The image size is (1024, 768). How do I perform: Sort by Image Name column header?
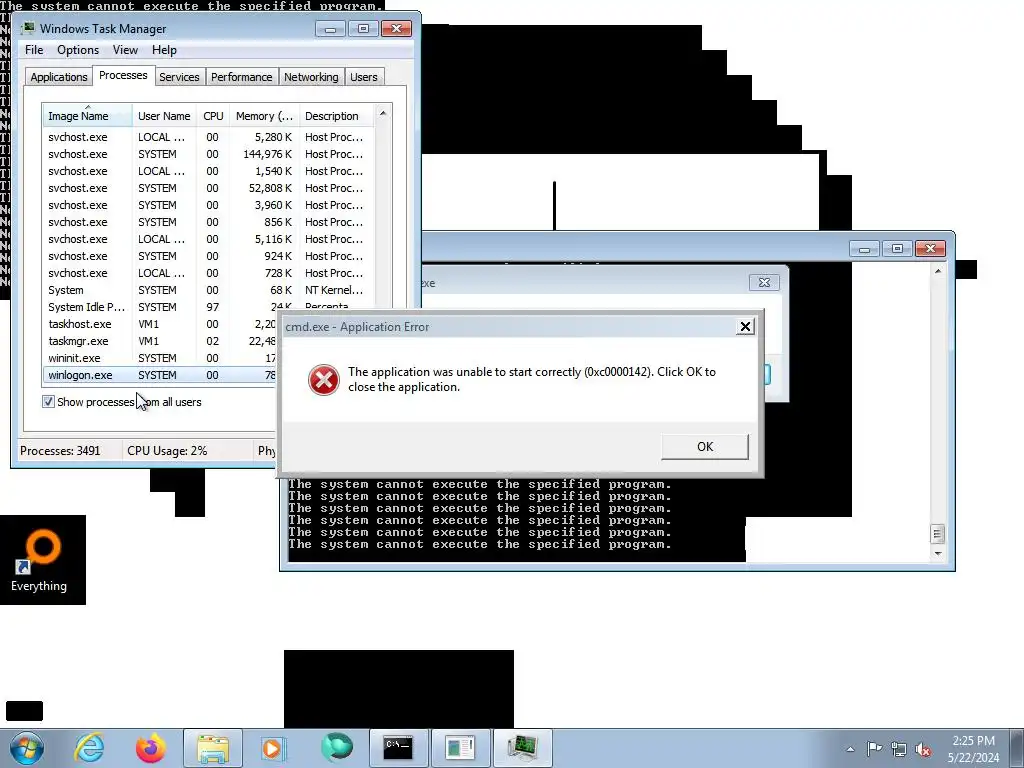88,116
